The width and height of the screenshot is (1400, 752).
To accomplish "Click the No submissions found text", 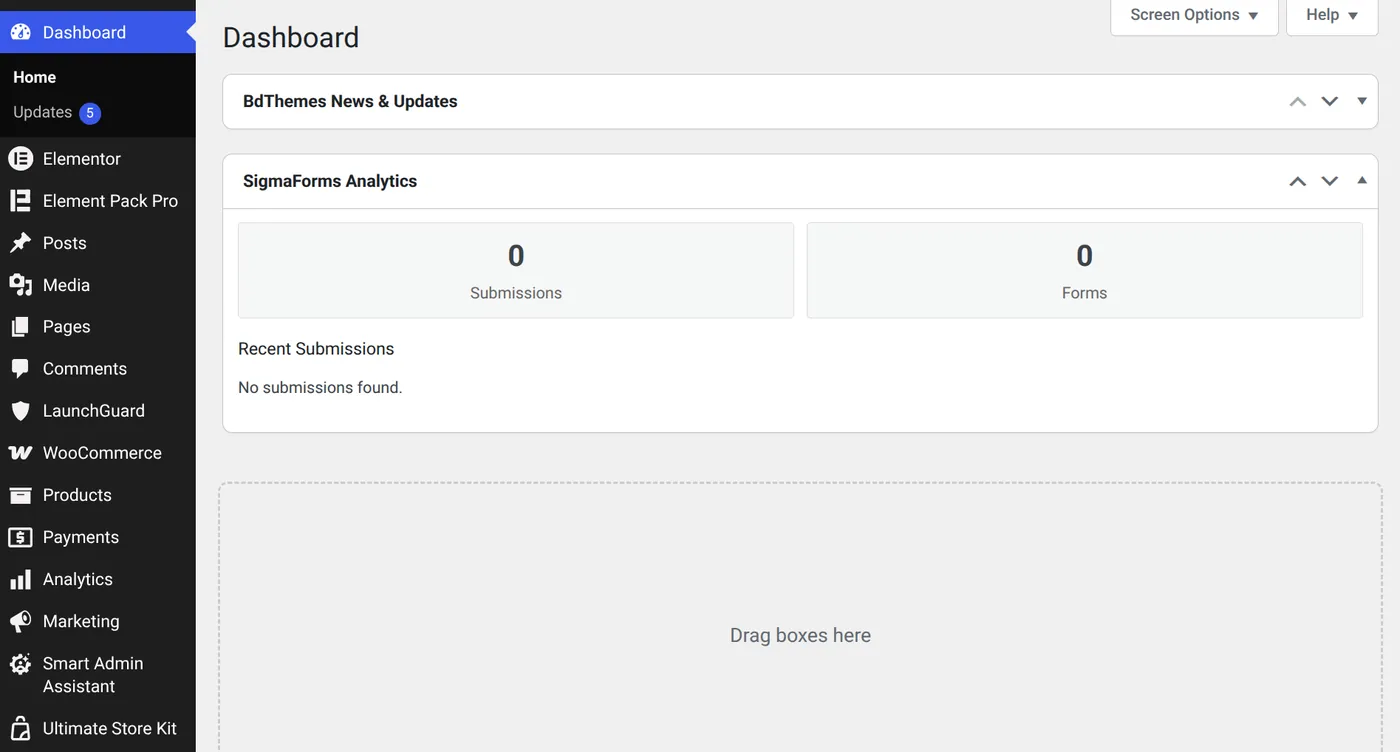I will pyautogui.click(x=320, y=387).
